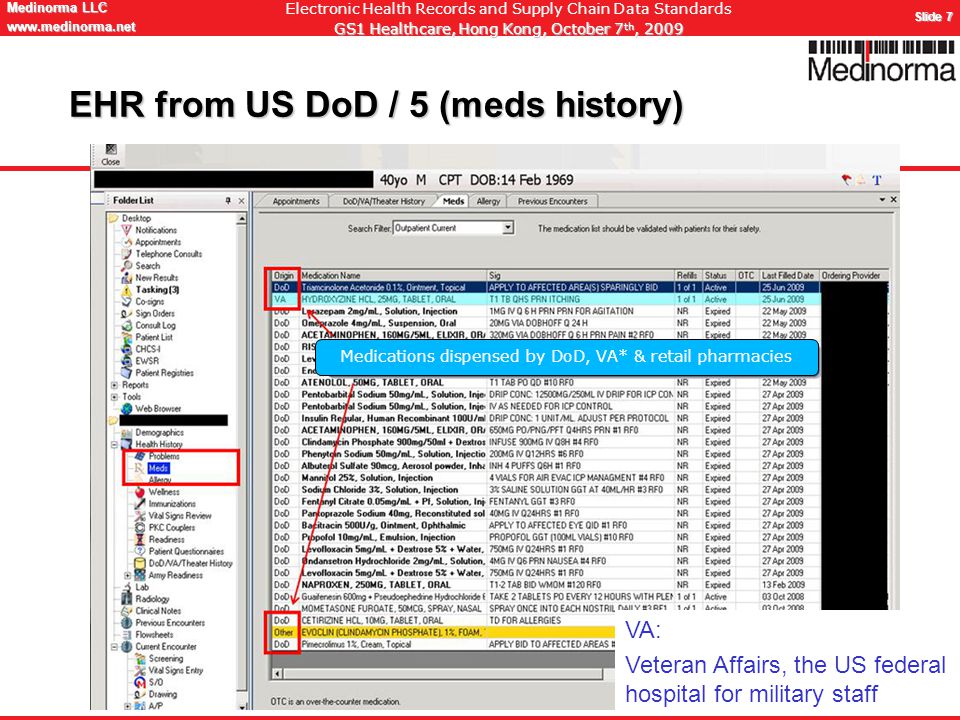Image resolution: width=960 pixels, height=720 pixels.
Task: Collapse the Current Encounter node
Action: [114, 647]
